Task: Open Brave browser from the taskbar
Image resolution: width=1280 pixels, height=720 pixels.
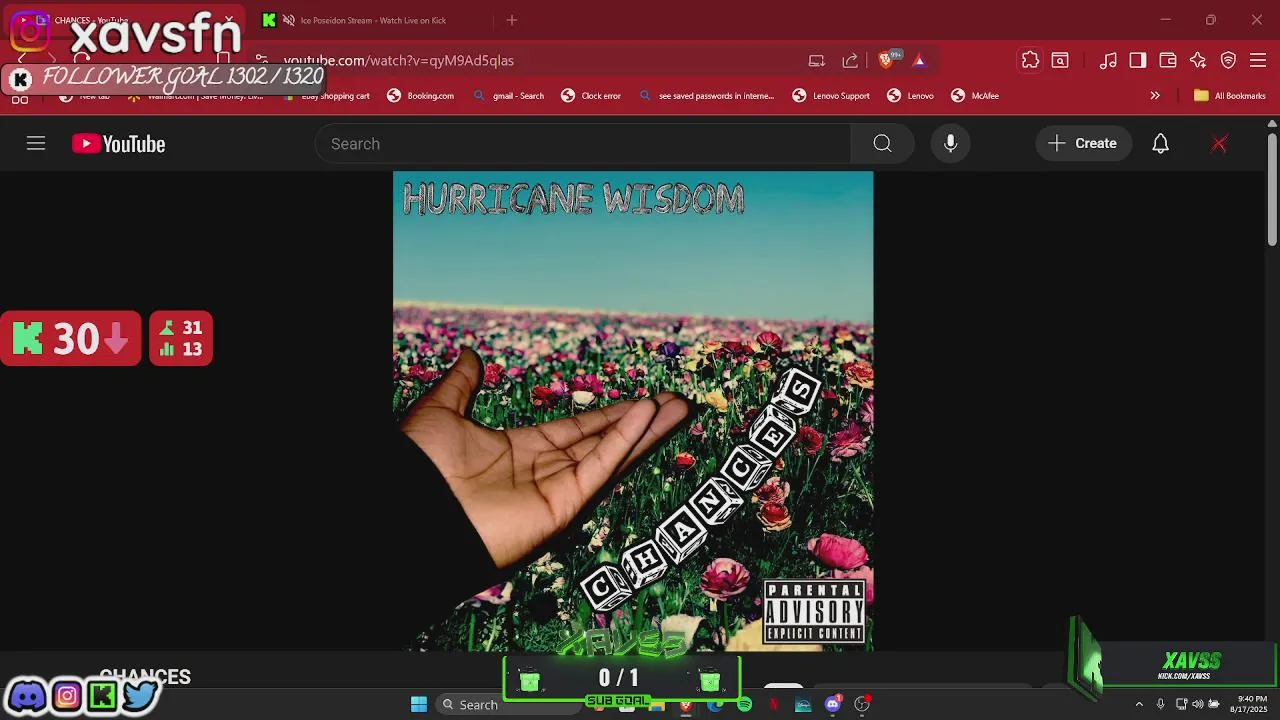Action: pos(686,705)
